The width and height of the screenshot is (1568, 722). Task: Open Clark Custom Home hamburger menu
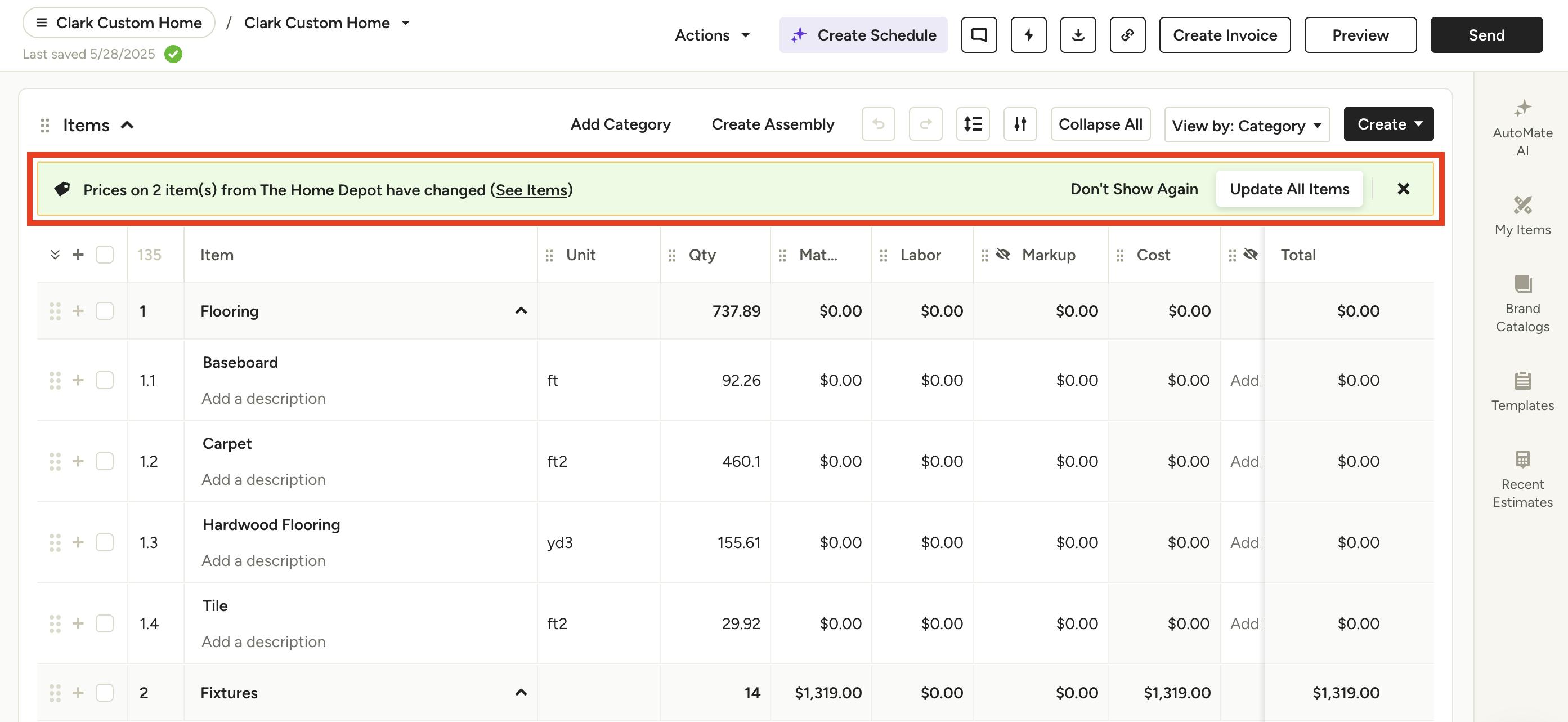coord(42,23)
